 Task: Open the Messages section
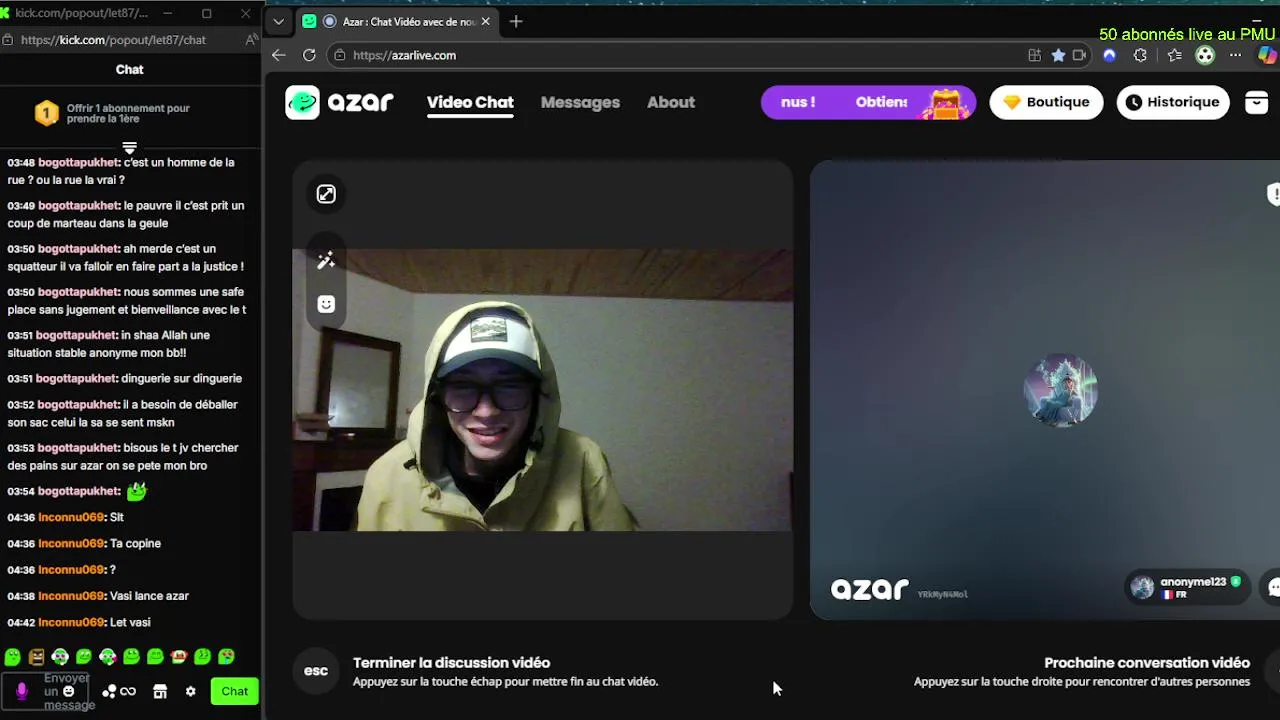[580, 102]
